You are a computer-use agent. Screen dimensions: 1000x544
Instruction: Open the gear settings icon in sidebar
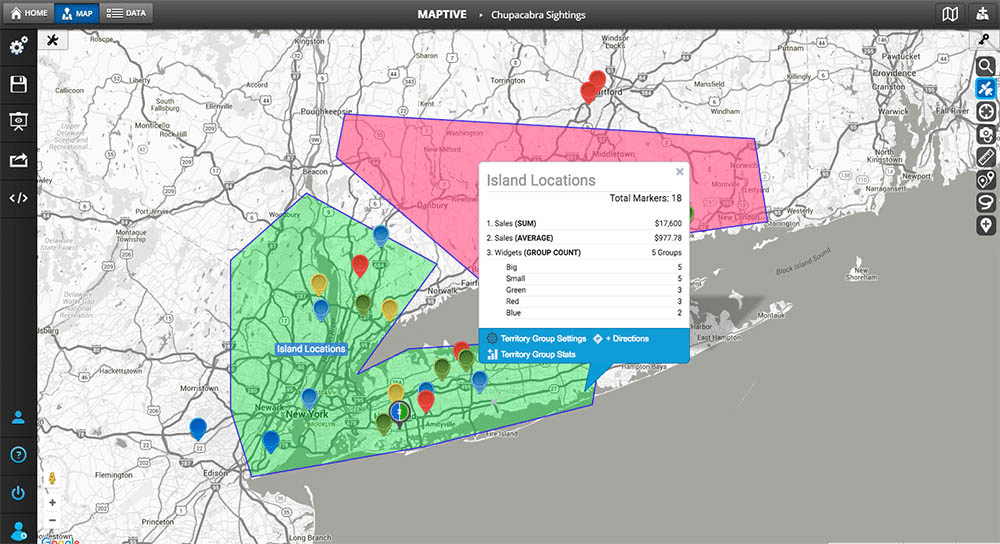[18, 47]
